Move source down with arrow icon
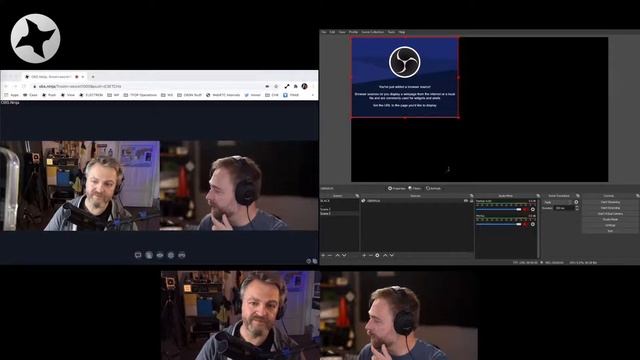 (391, 256)
